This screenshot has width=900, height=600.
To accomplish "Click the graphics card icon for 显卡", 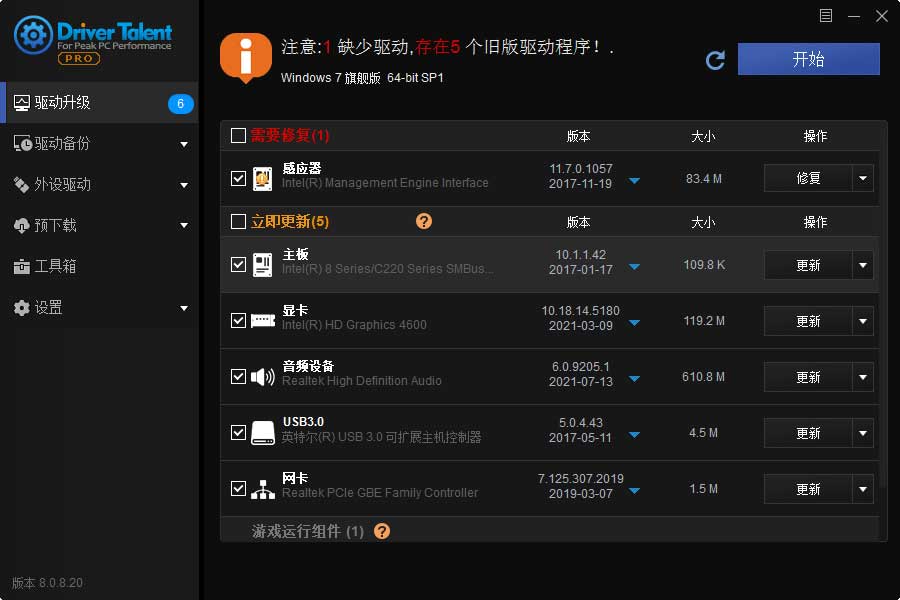I will coord(263,320).
